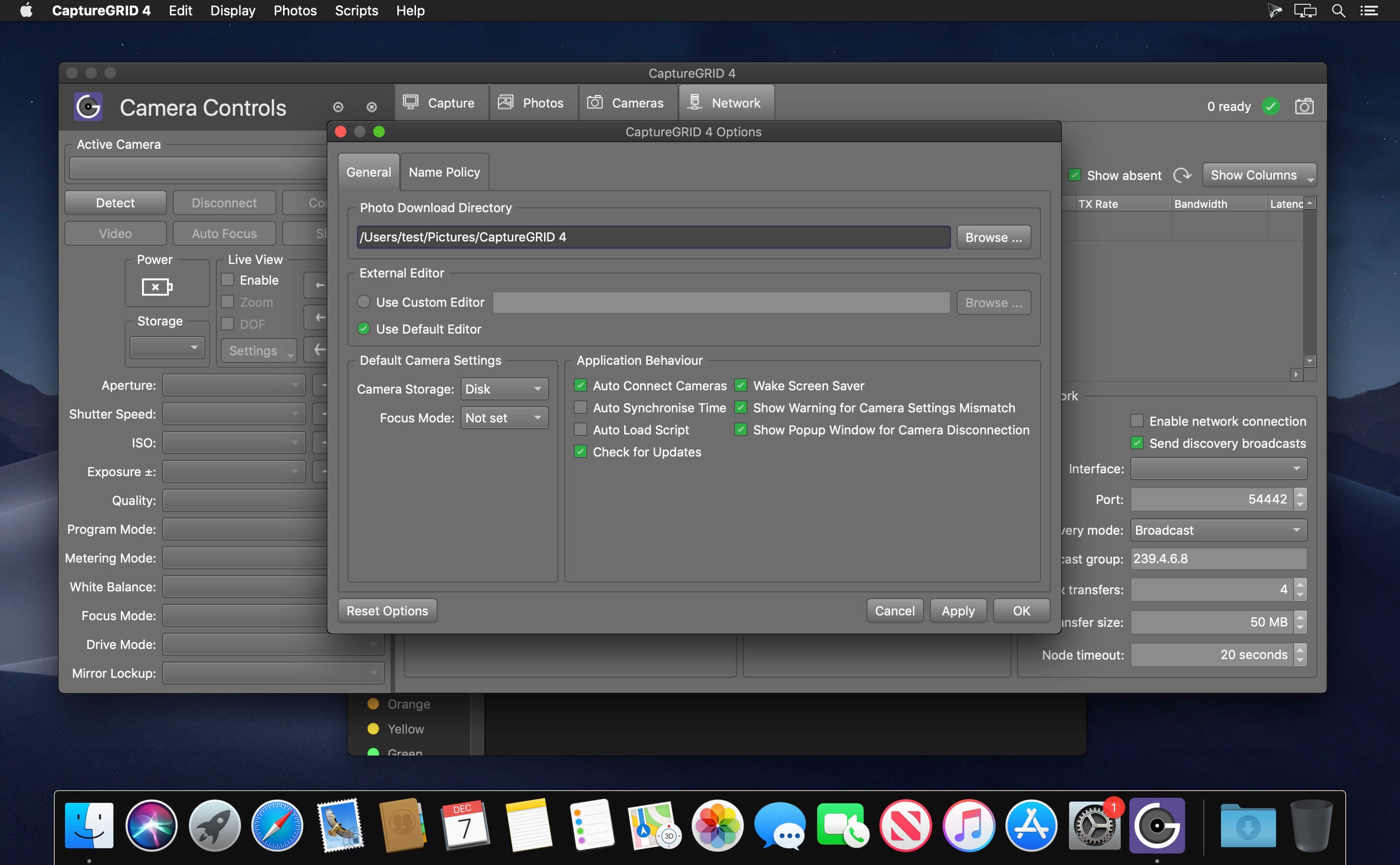Image resolution: width=1400 pixels, height=865 pixels.
Task: Open the Mirror Lockup dropdown
Action: (x=273, y=673)
